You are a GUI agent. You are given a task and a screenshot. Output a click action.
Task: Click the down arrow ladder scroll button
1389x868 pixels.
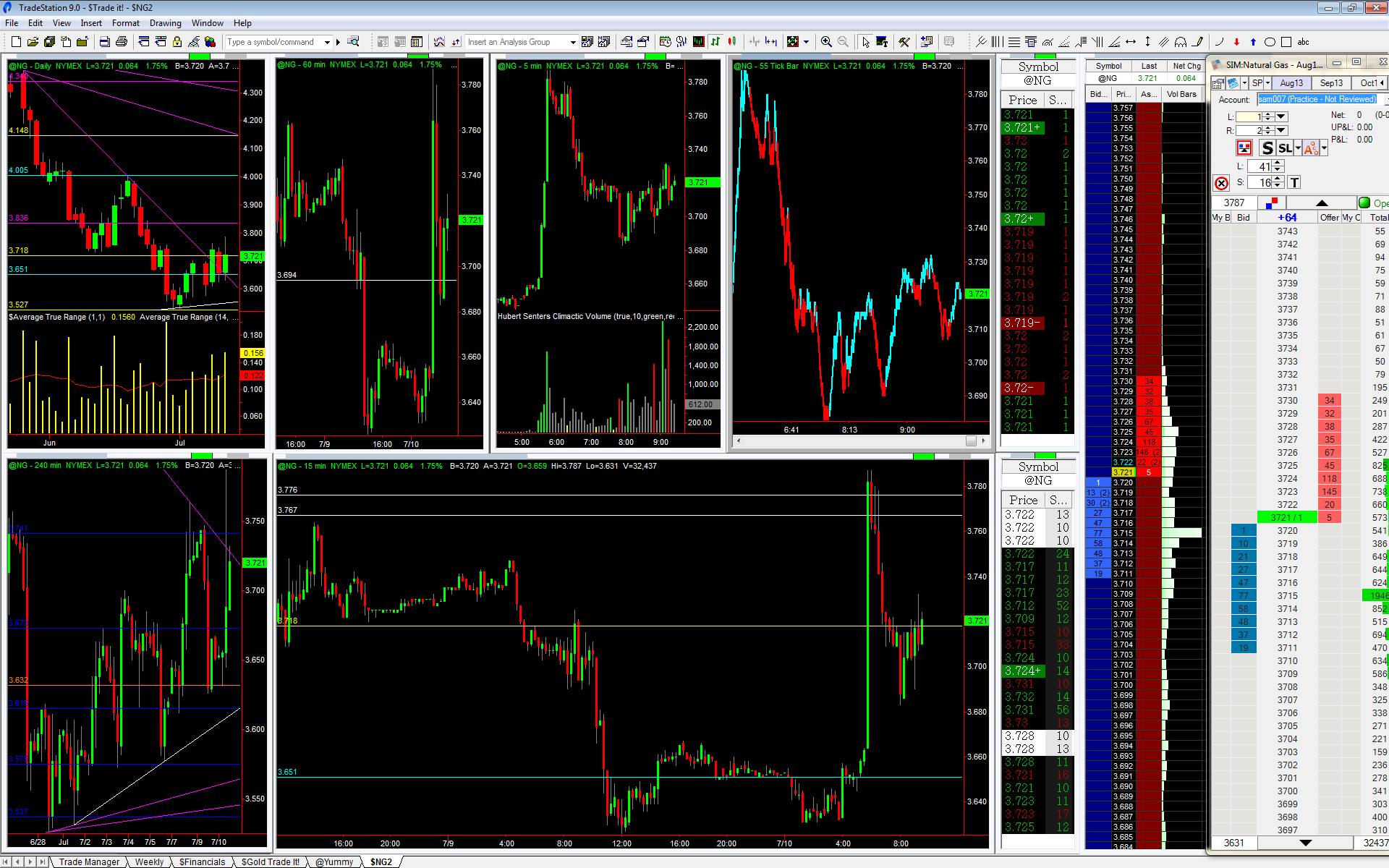tap(1305, 843)
